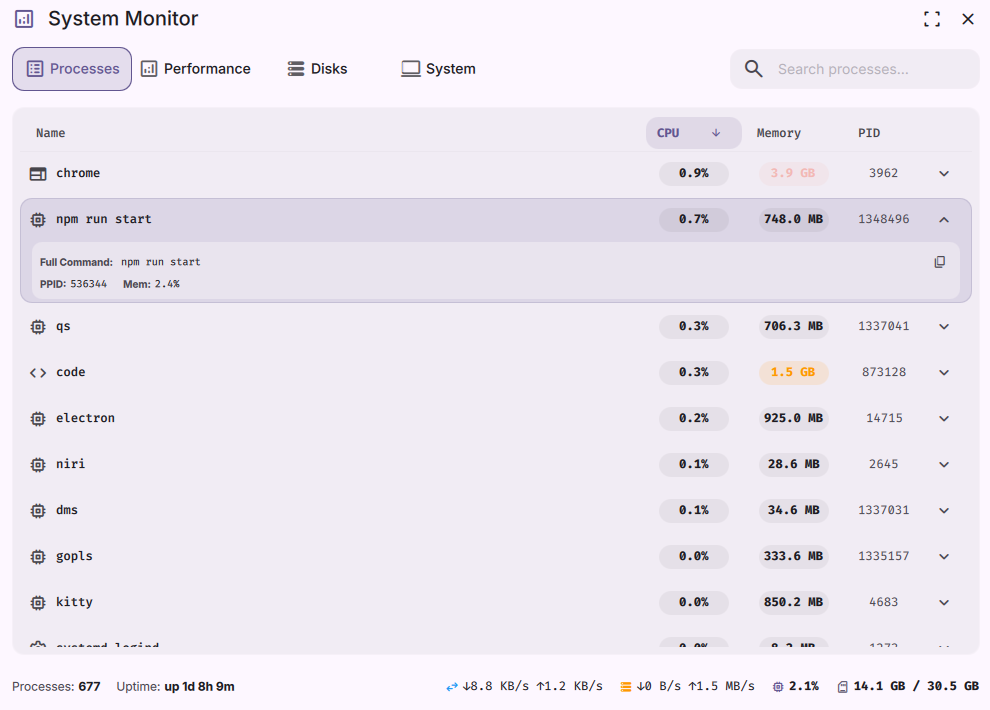Expand details for the gopls process
Screen dimensions: 990x710
[x=943, y=557]
